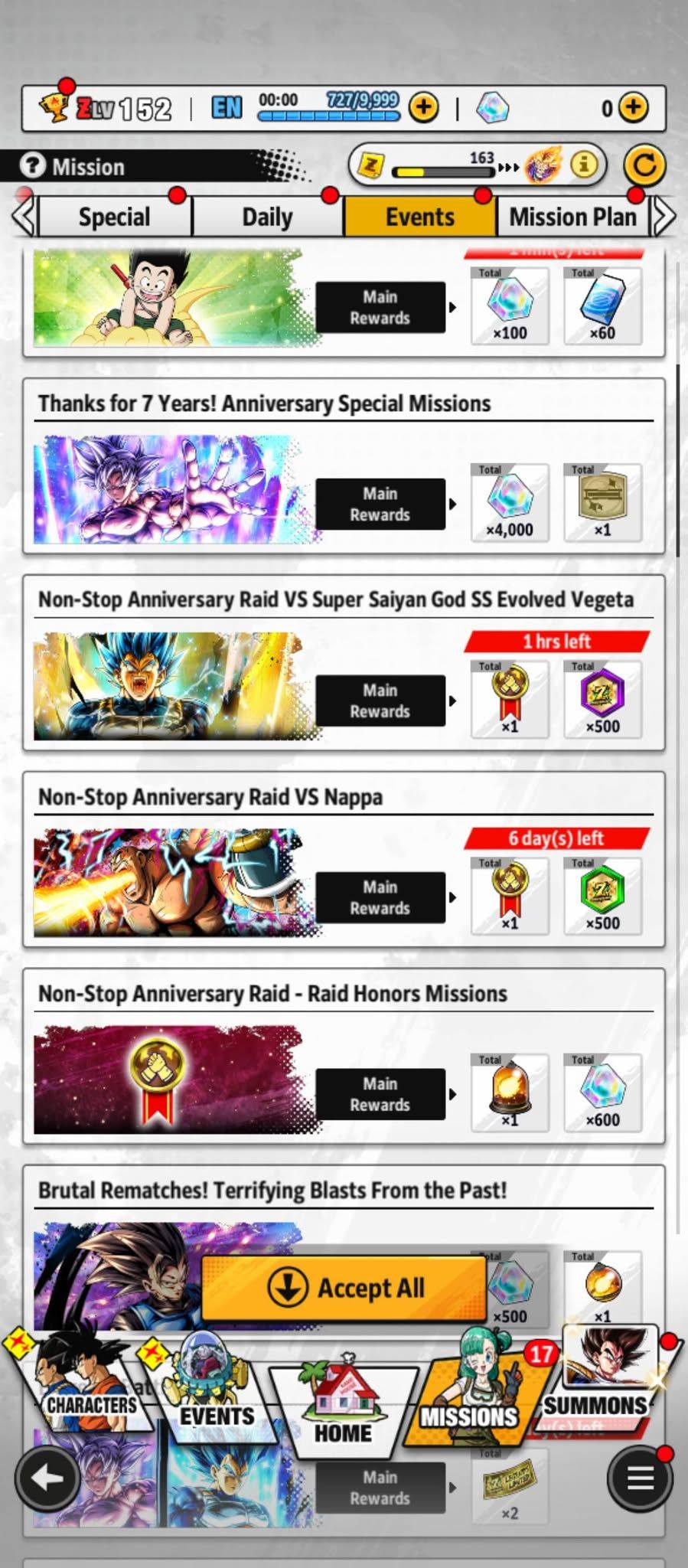The width and height of the screenshot is (688, 1568).
Task: Tap the trophy rank icon
Action: coord(54,107)
